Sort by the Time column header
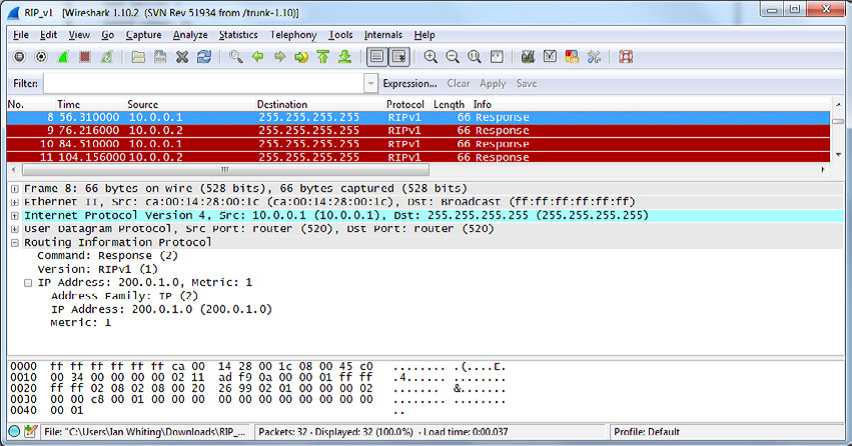852x446 pixels. (68, 104)
